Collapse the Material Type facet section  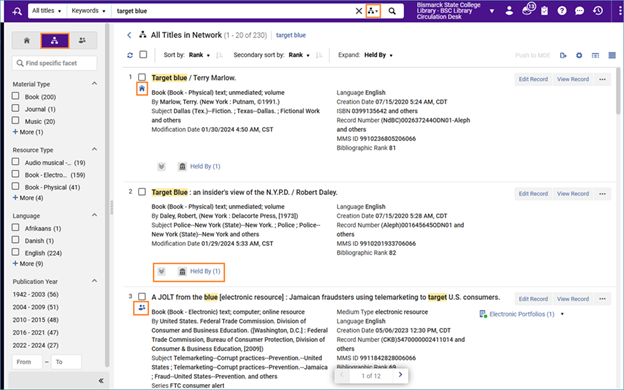[x=94, y=84]
